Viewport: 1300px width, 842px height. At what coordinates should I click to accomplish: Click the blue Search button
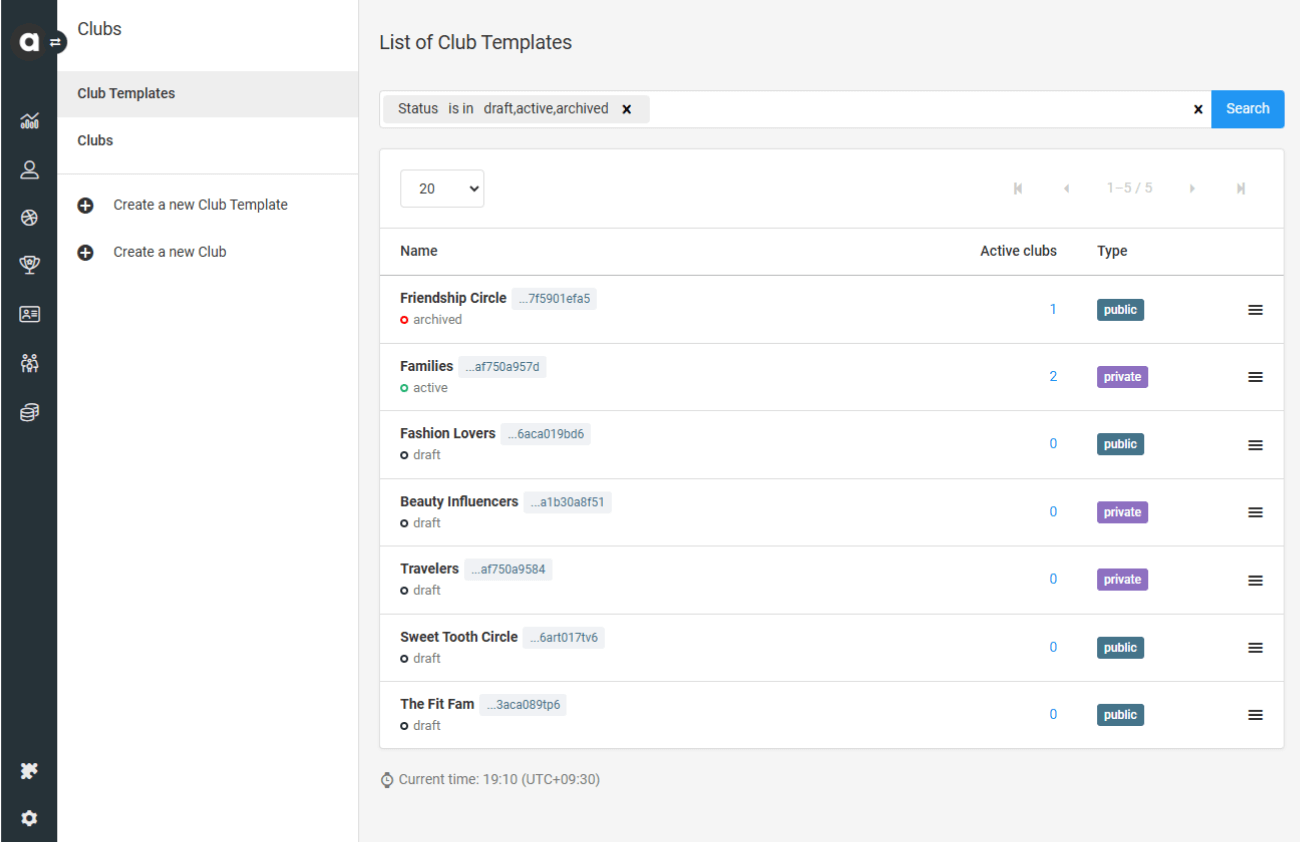point(1247,109)
